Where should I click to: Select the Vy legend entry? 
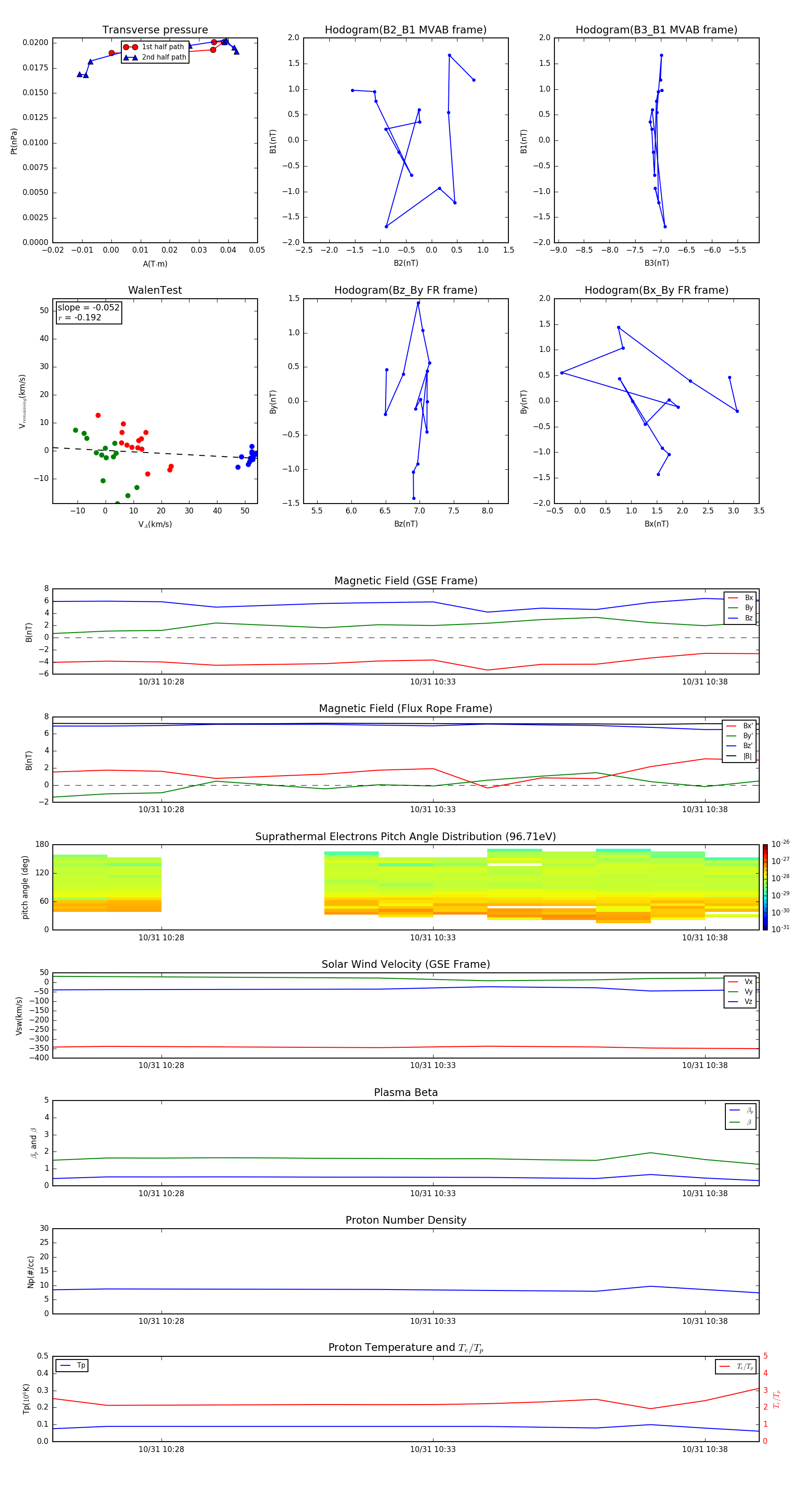tap(741, 992)
